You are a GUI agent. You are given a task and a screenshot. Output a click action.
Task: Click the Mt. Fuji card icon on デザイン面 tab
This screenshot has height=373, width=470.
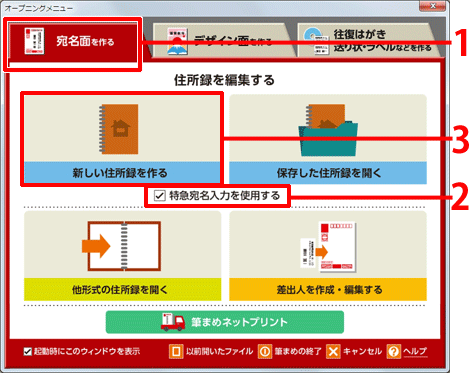tap(177, 41)
